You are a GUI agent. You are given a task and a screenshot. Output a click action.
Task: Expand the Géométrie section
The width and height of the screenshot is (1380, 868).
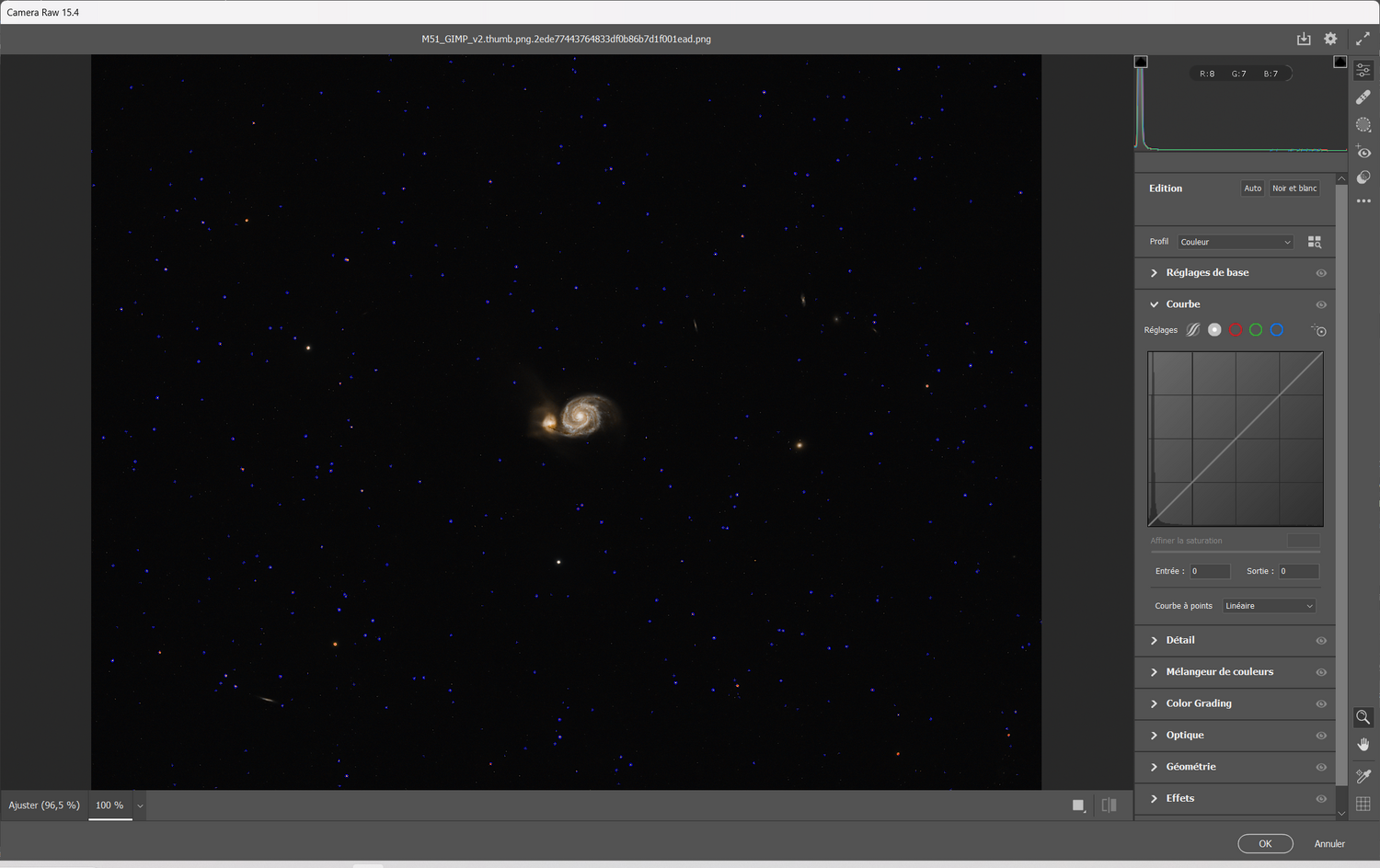(1154, 767)
